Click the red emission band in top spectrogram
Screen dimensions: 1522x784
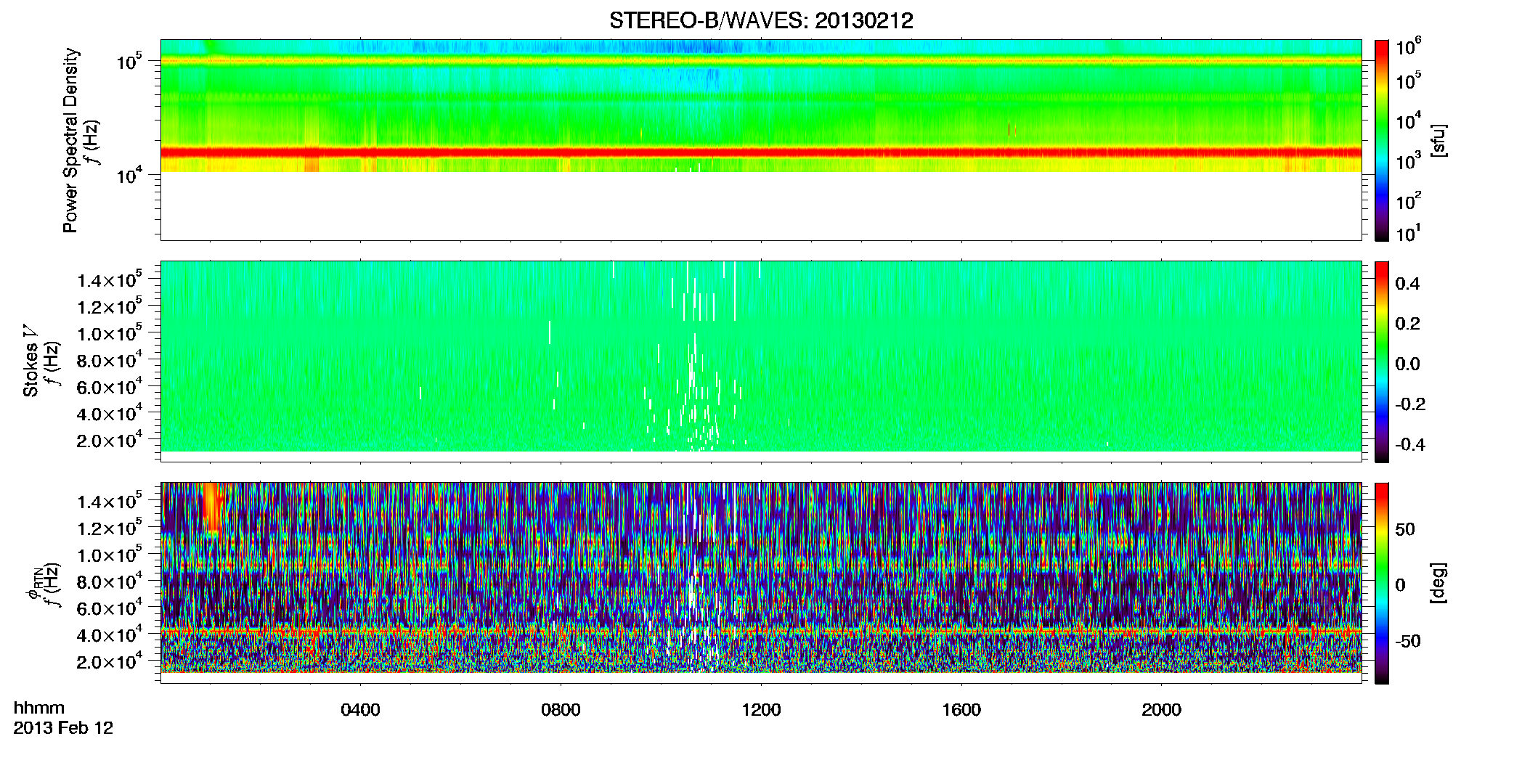tap(761, 152)
